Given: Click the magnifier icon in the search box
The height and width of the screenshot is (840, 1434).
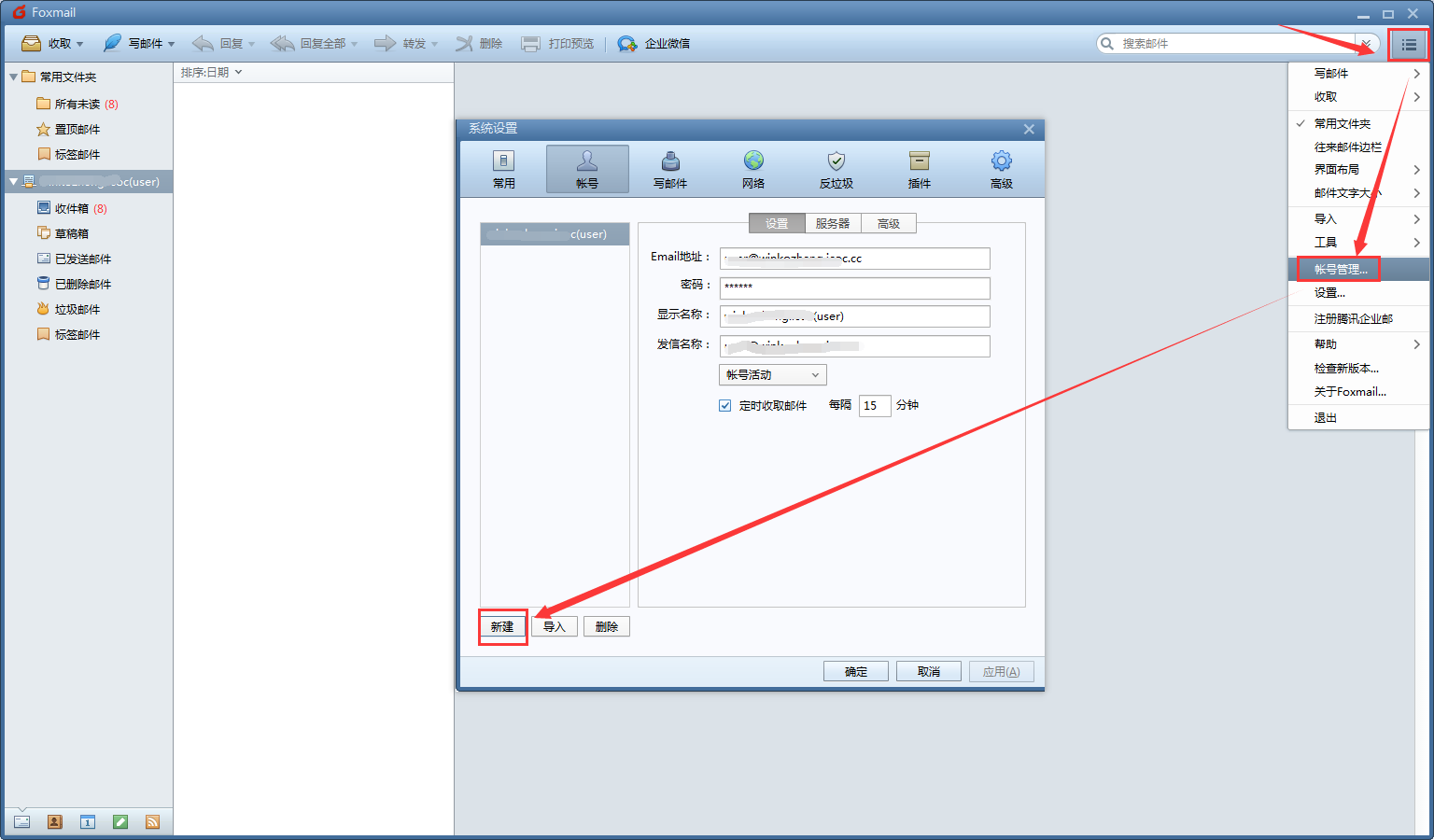Looking at the screenshot, I should coord(1107,44).
